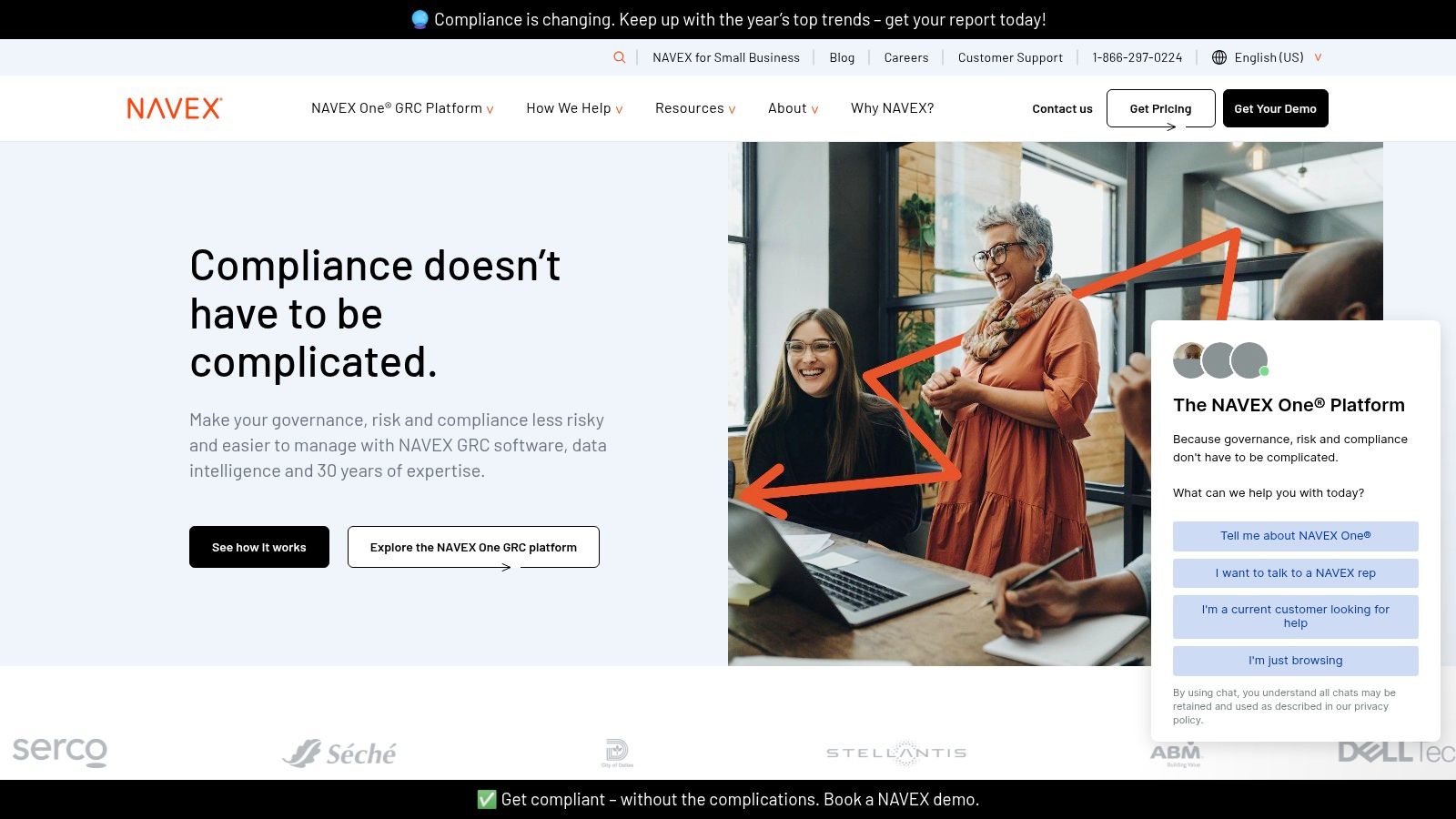Screen dimensions: 1456x819
Task: Click the City of Dallas logo
Action: pyautogui.click(x=617, y=753)
